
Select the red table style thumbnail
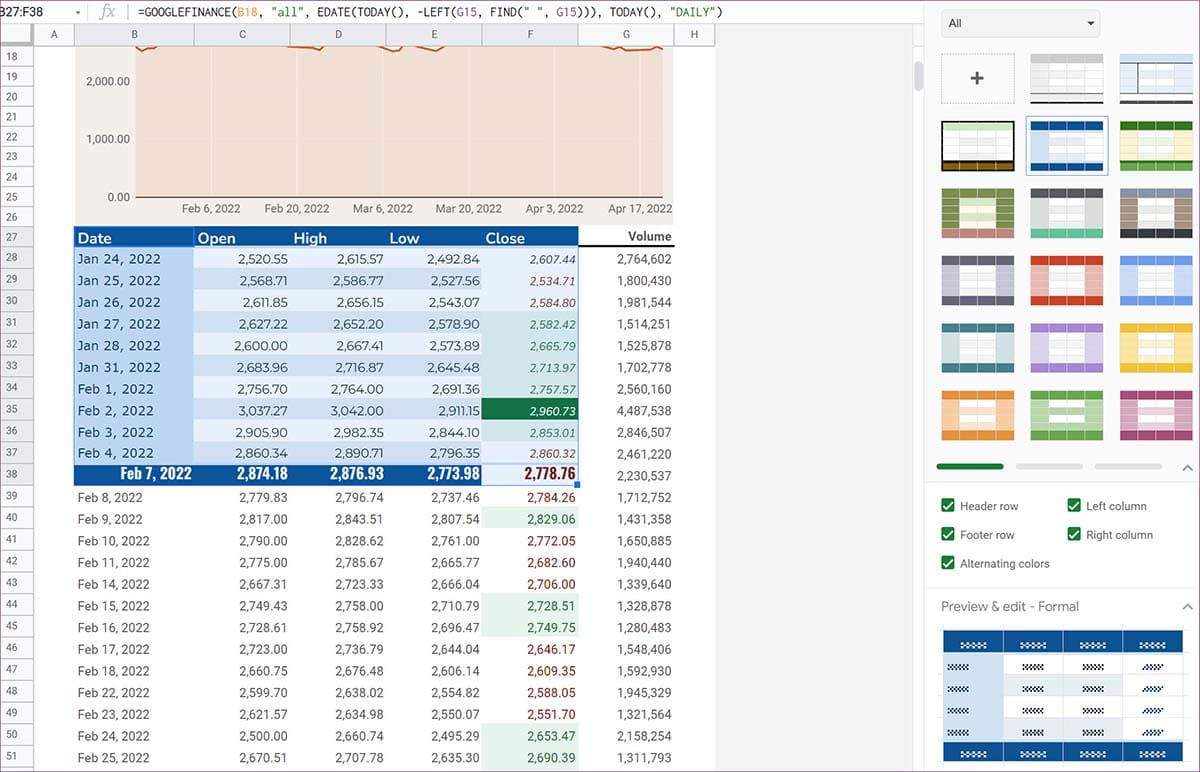tap(1066, 281)
